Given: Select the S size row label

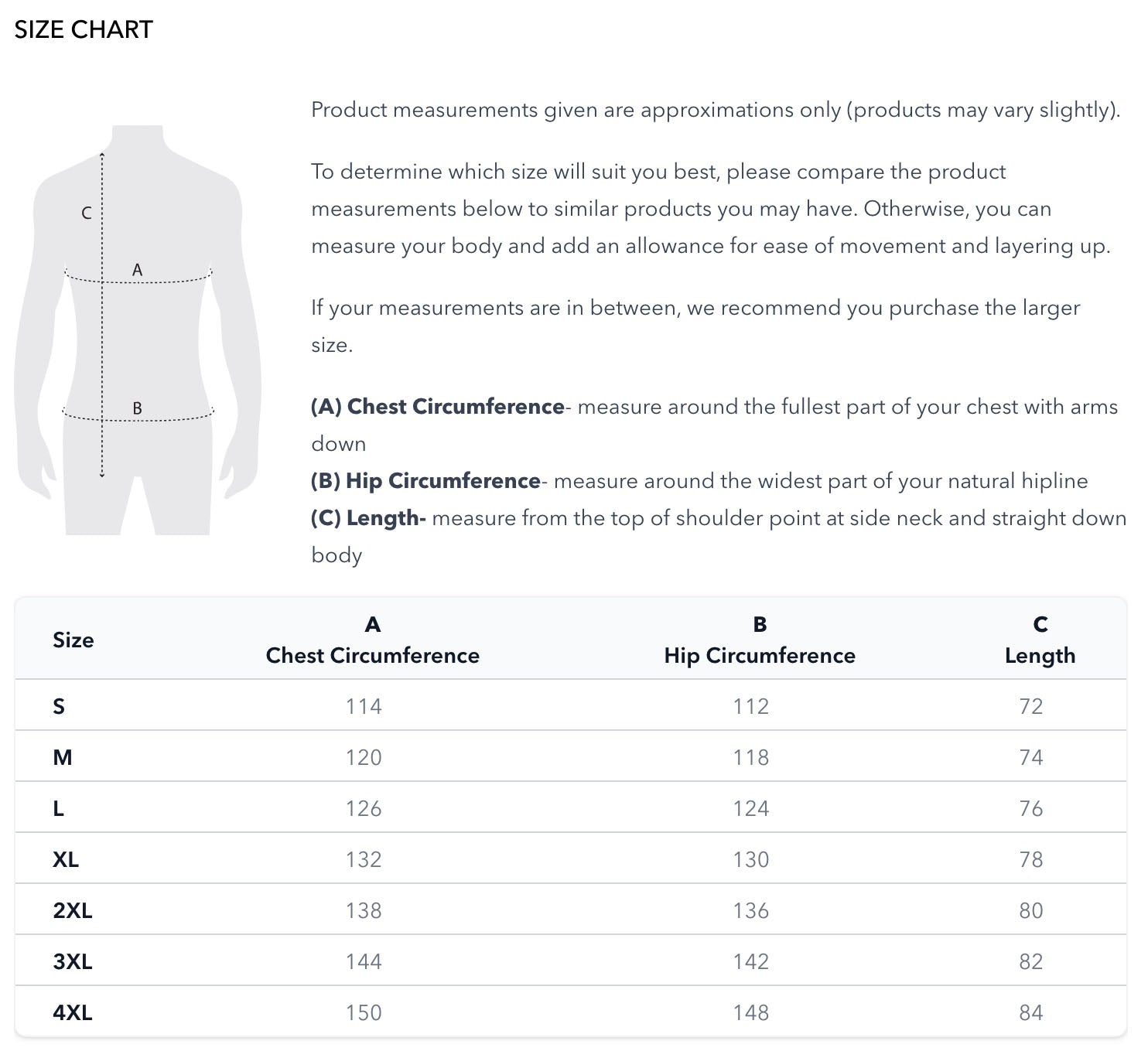Looking at the screenshot, I should (x=59, y=706).
